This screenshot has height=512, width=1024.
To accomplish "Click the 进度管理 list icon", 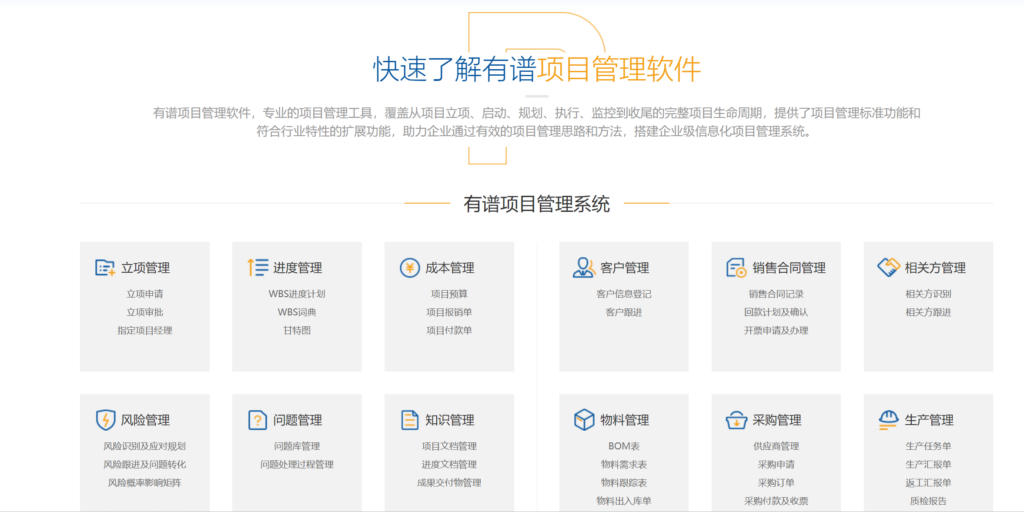I will [257, 267].
